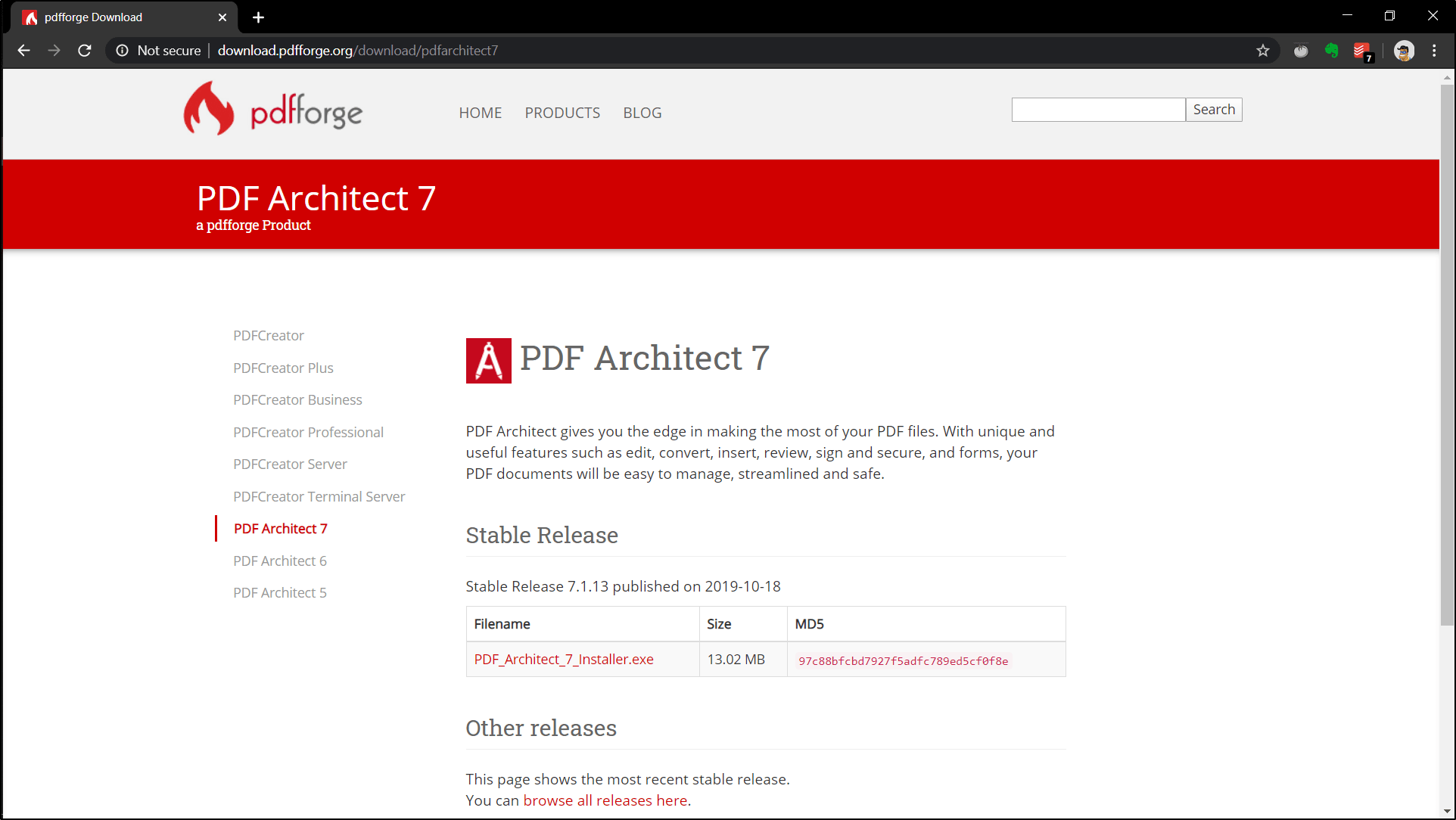Click the Search button
Image resolution: width=1456 pixels, height=820 pixels.
click(x=1214, y=110)
